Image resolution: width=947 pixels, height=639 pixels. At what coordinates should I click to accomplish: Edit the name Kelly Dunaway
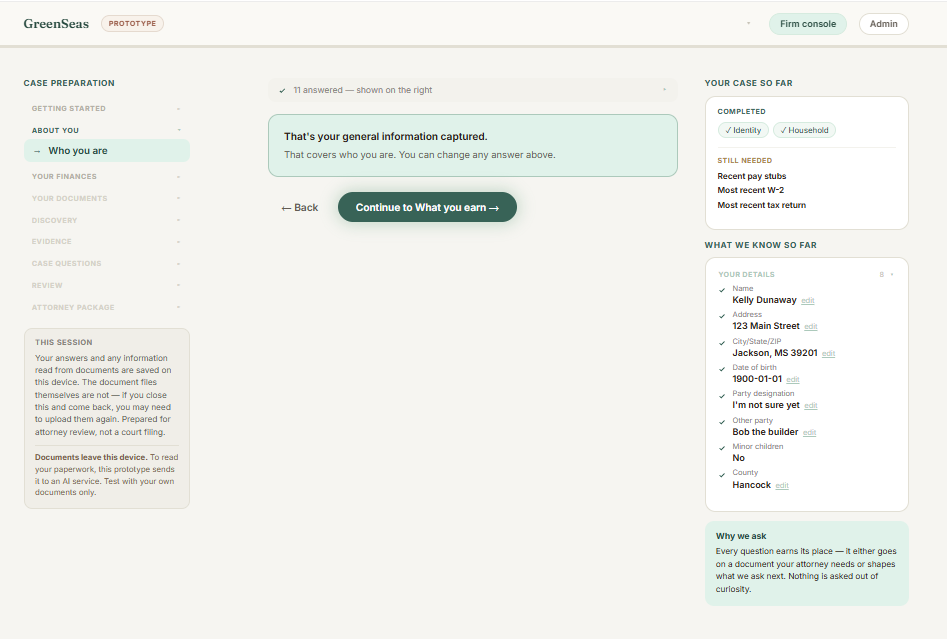(807, 301)
